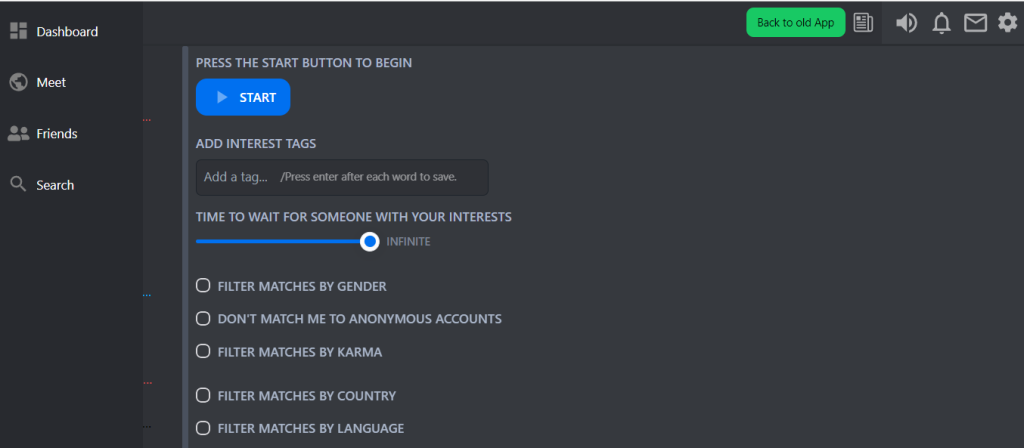Click the news icon in top bar
1024x448 pixels.
(x=864, y=23)
